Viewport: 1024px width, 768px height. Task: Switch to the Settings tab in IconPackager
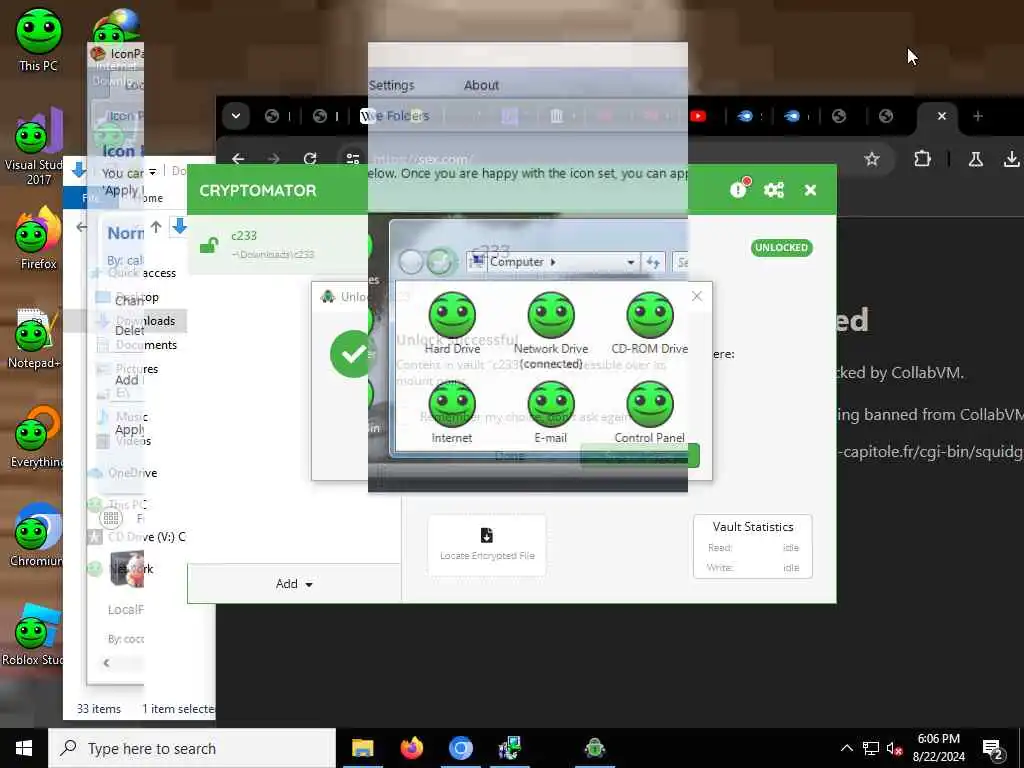(391, 86)
